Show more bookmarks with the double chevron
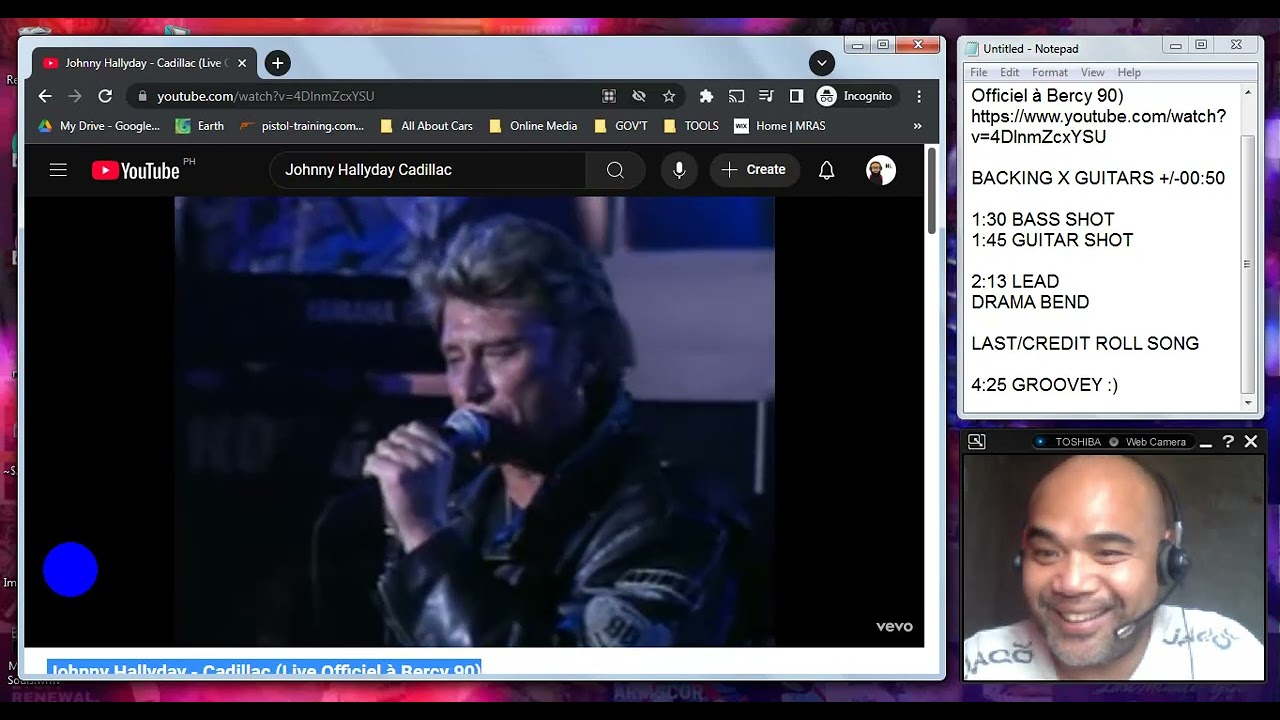Viewport: 1280px width, 720px height. click(x=917, y=126)
